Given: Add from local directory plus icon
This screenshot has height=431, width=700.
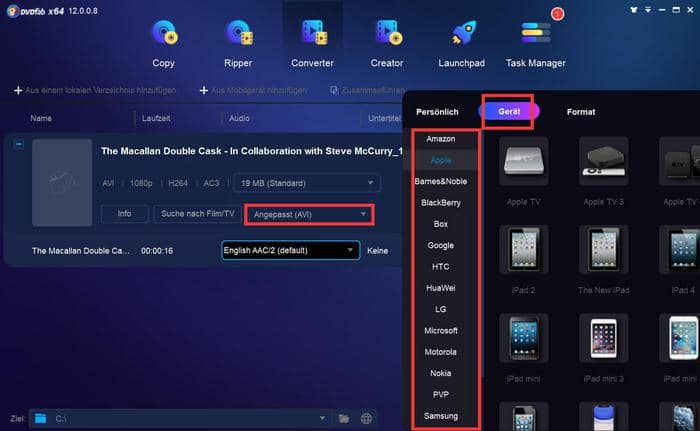Looking at the screenshot, I should 18,91.
